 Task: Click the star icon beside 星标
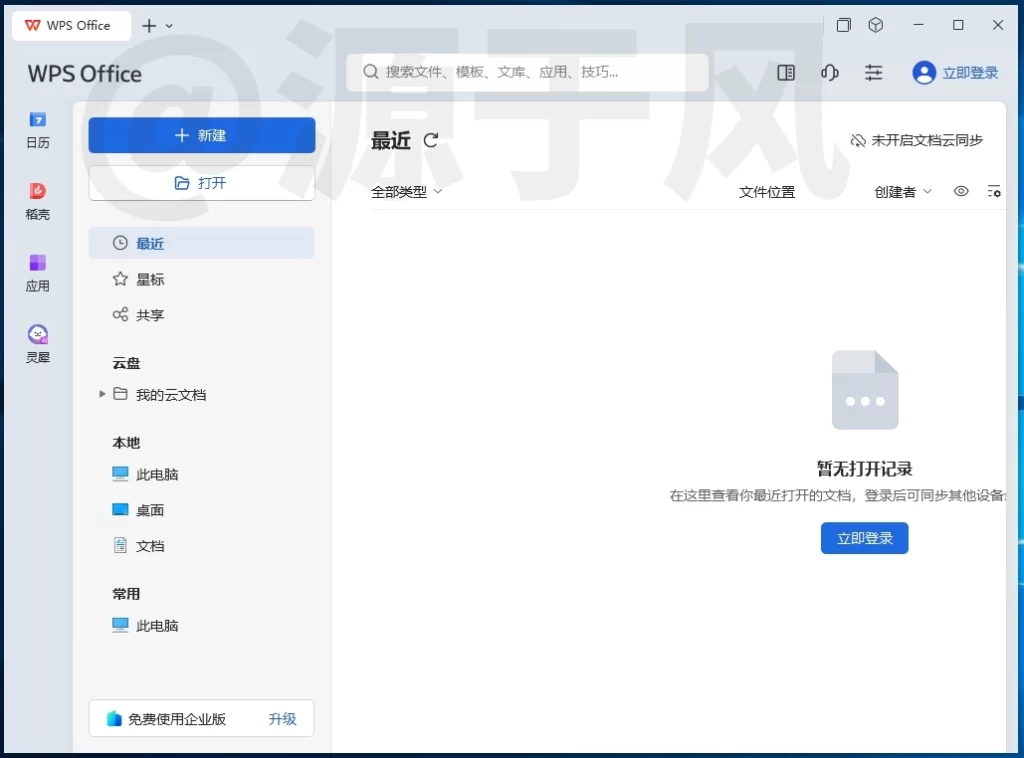tap(120, 279)
